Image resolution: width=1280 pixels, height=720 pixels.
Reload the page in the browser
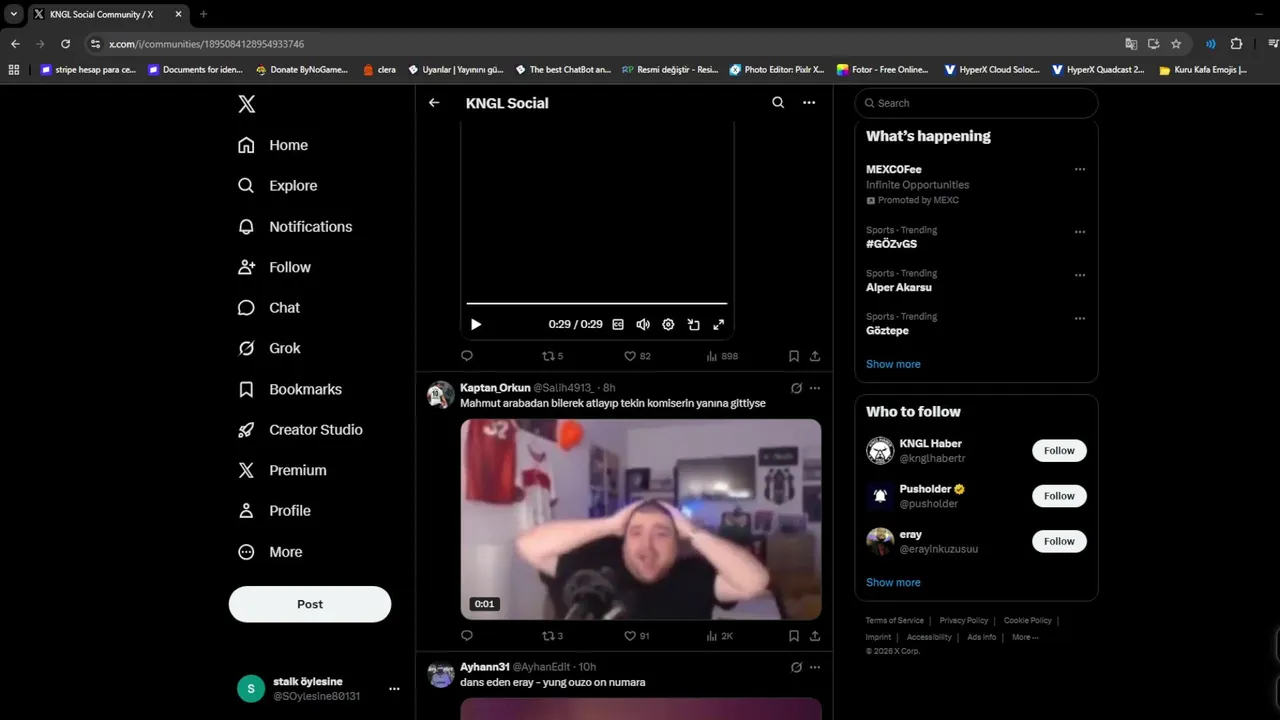tap(65, 44)
